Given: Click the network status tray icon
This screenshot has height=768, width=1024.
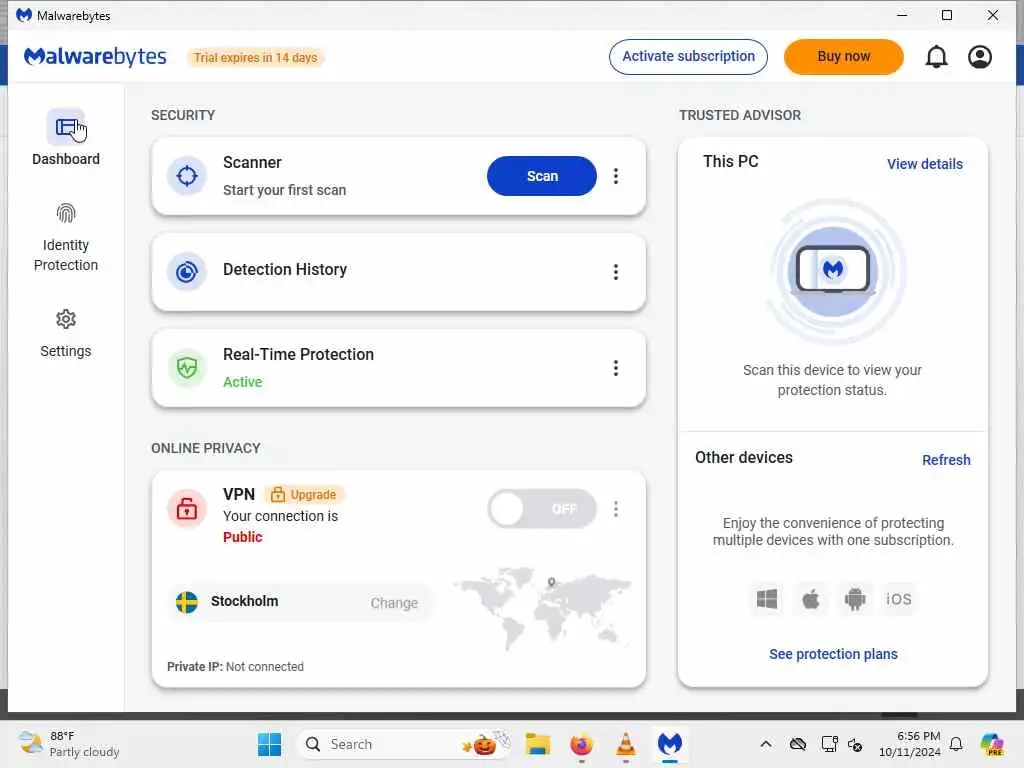Looking at the screenshot, I should 829,744.
